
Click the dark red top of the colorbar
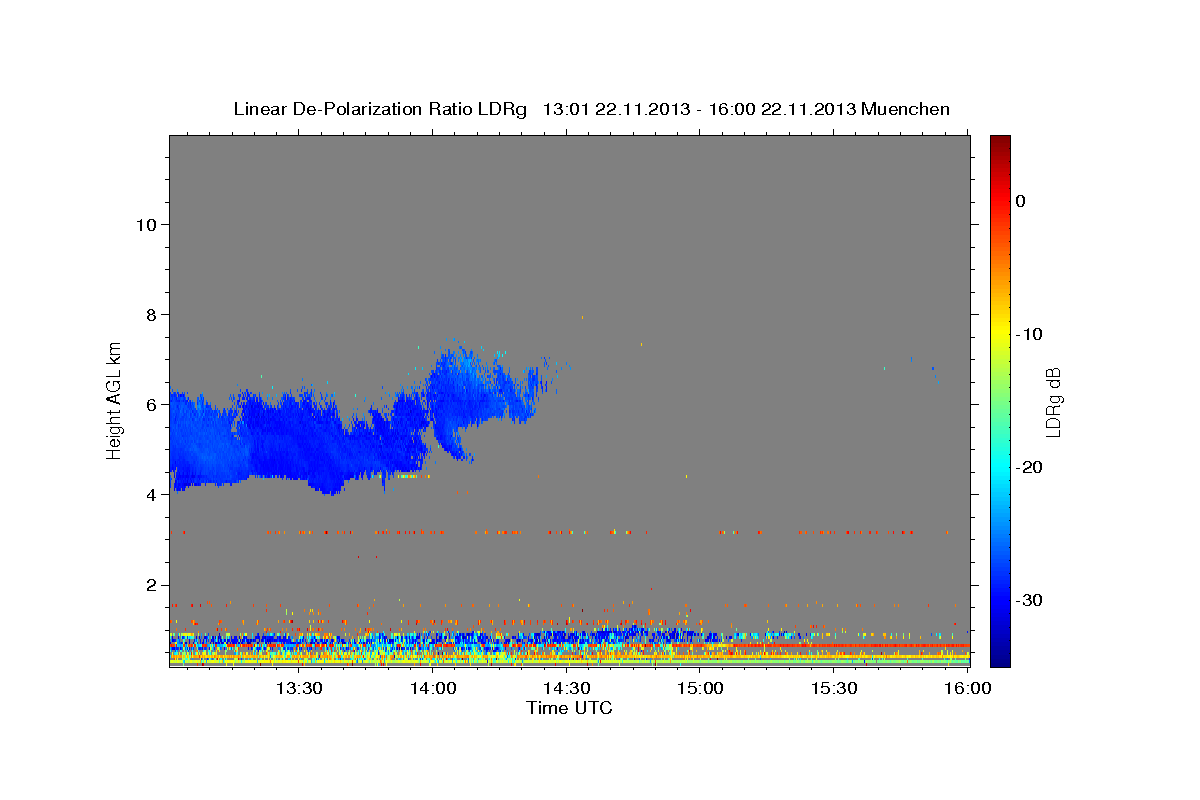tap(1000, 145)
